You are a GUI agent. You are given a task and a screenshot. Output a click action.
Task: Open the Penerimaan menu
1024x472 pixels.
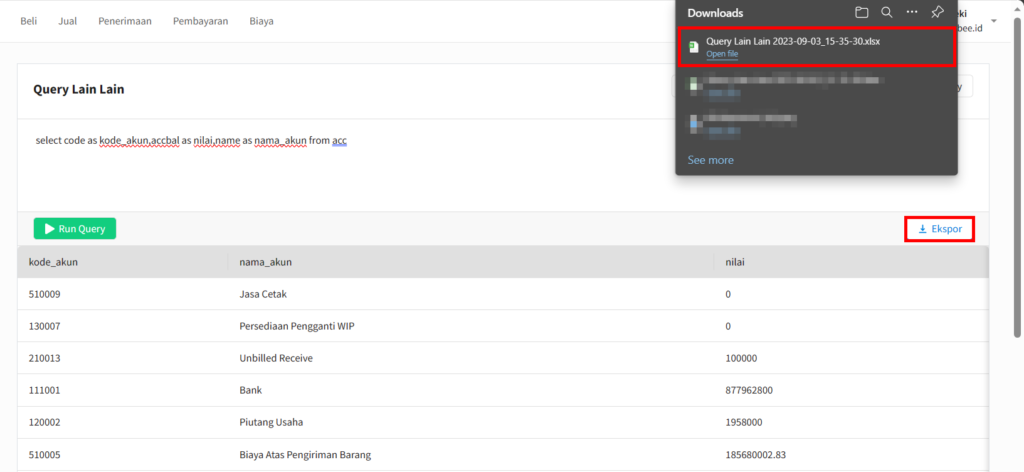tap(125, 21)
